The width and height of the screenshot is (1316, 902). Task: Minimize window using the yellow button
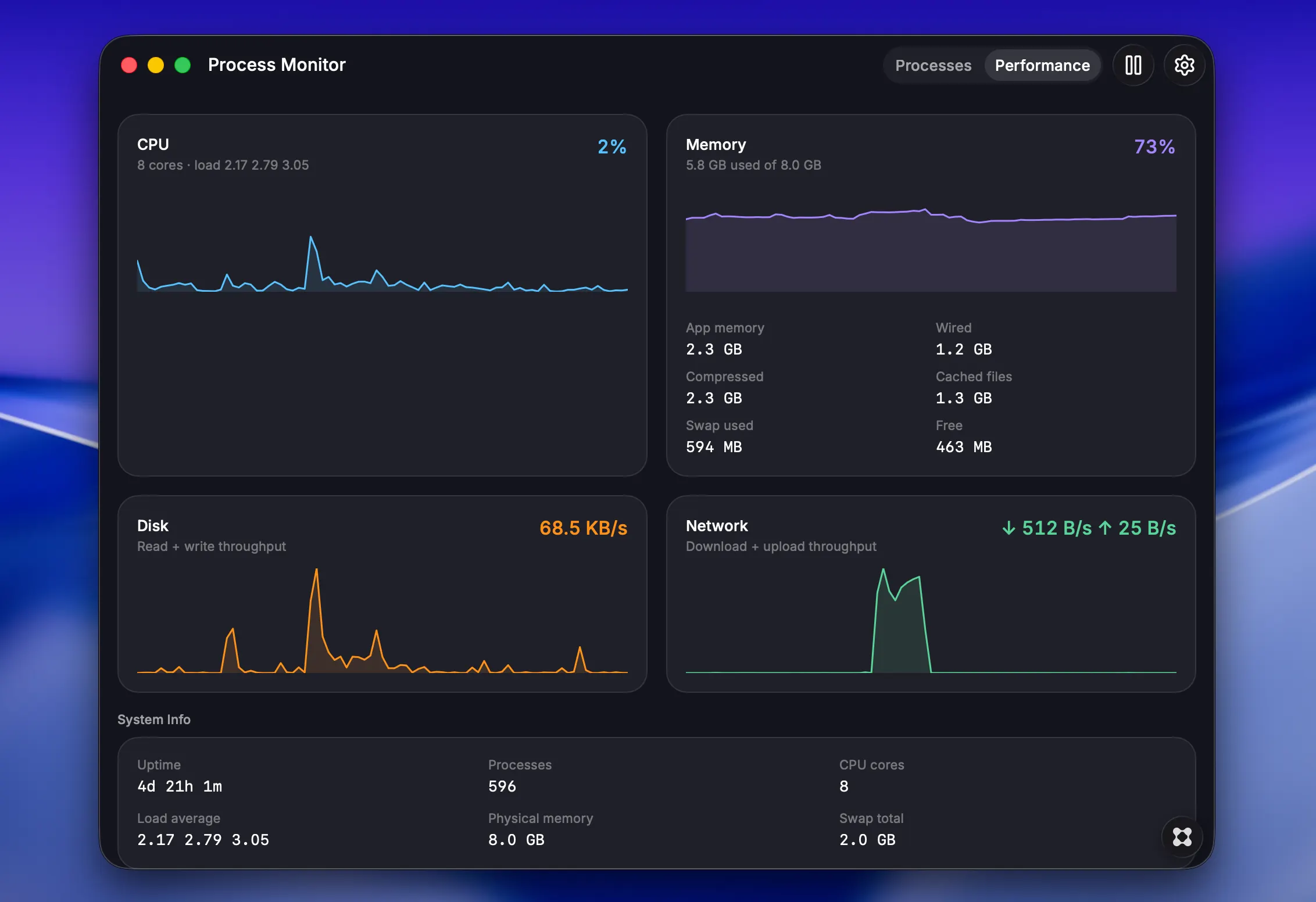pos(156,65)
